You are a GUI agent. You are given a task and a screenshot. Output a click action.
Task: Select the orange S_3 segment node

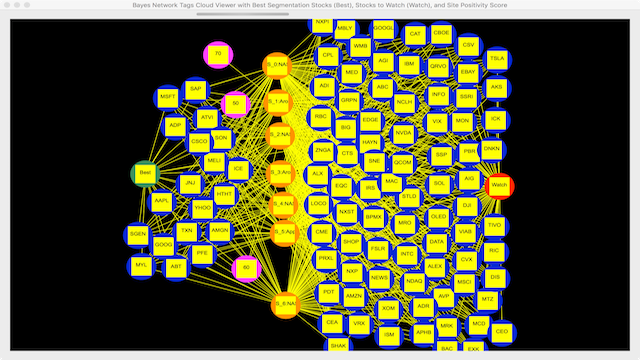[x=281, y=173]
